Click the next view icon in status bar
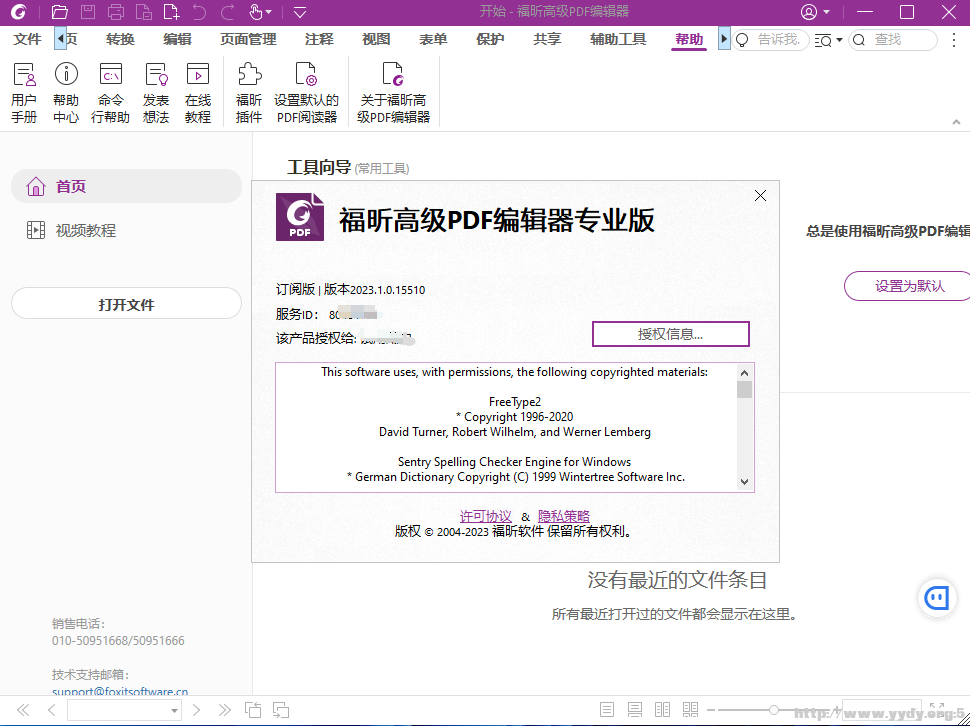Image resolution: width=970 pixels, height=726 pixels. [x=281, y=710]
